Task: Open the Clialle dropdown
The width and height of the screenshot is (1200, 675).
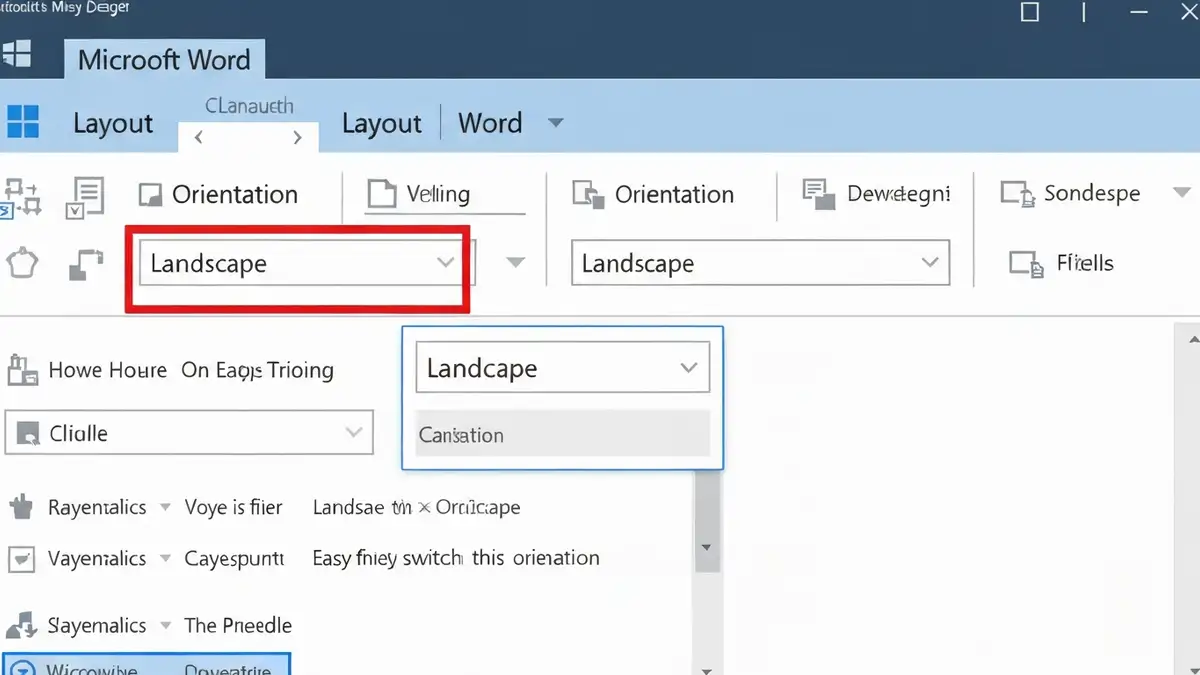Action: tap(189, 433)
